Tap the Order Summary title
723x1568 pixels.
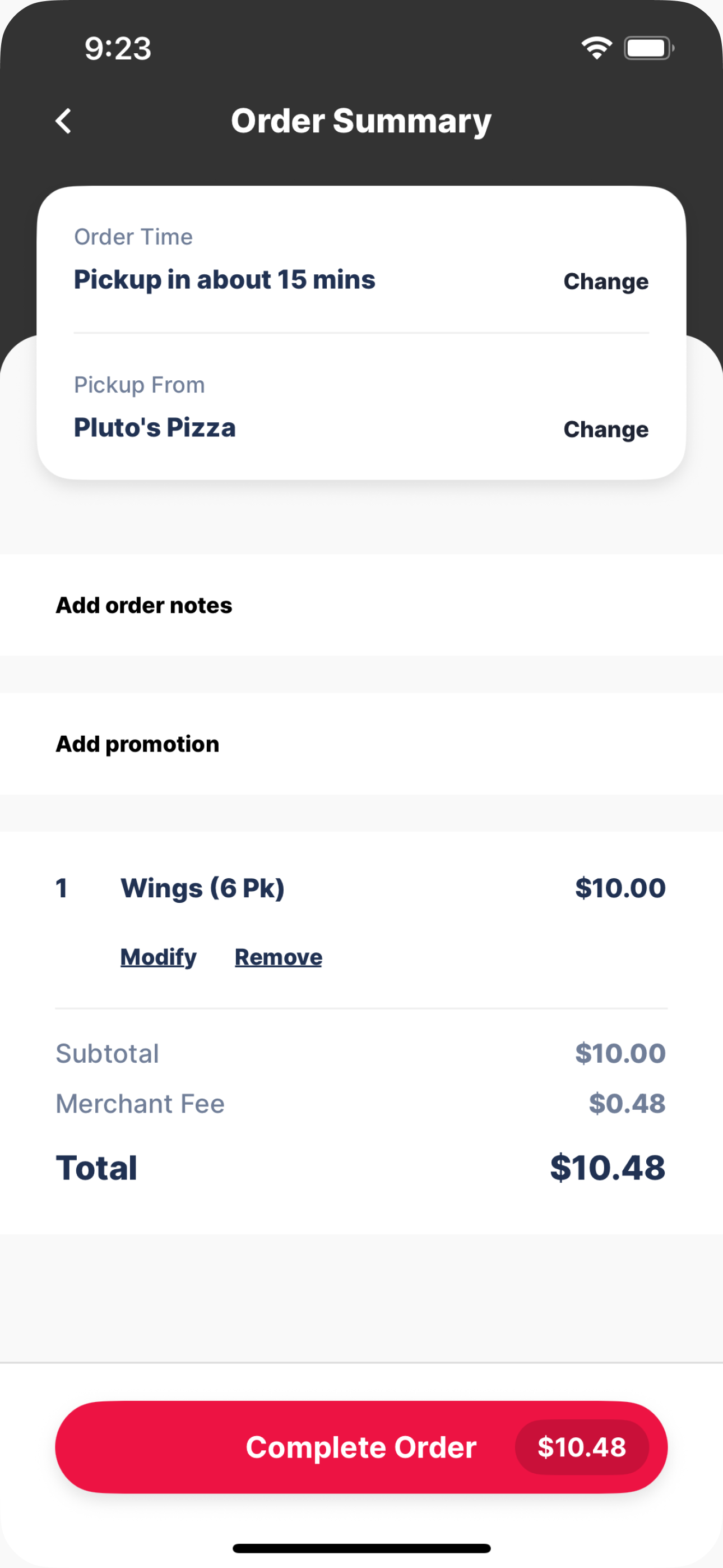click(x=361, y=121)
